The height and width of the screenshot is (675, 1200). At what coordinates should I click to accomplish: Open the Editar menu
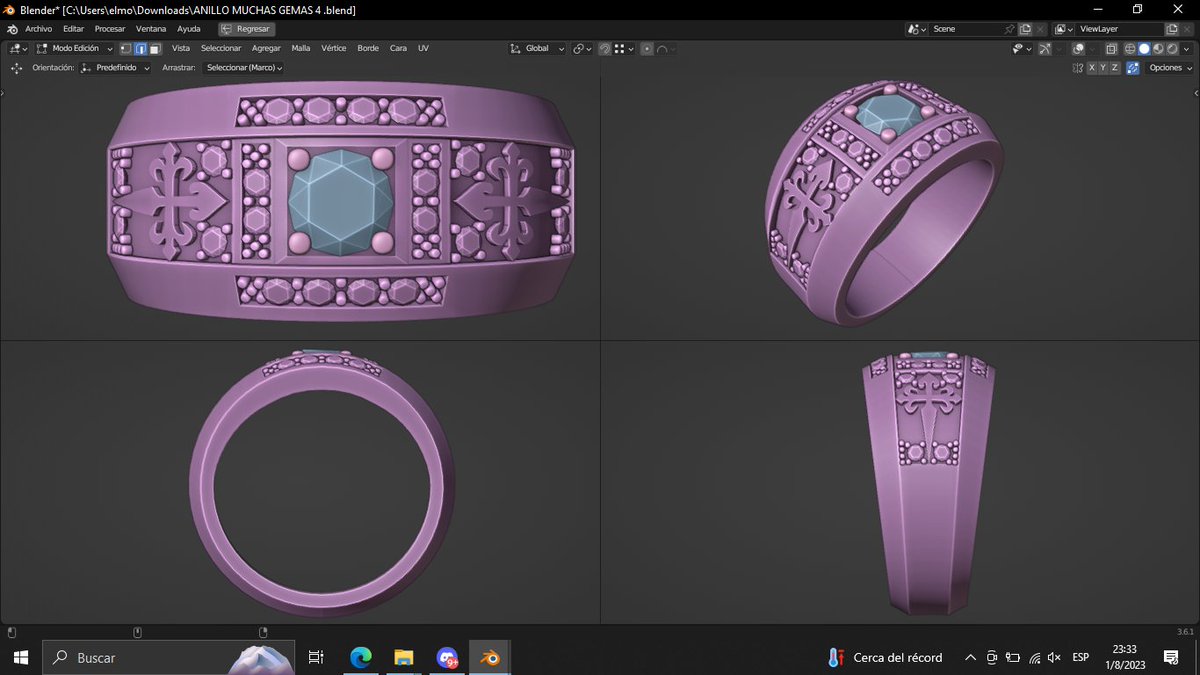[73, 29]
